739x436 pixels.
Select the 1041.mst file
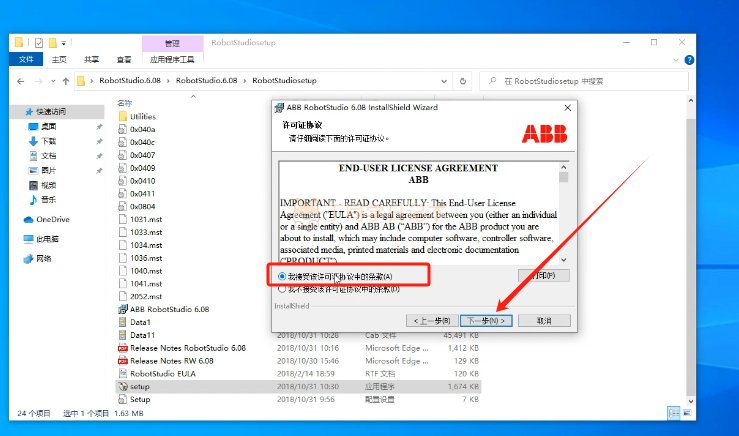[146, 284]
